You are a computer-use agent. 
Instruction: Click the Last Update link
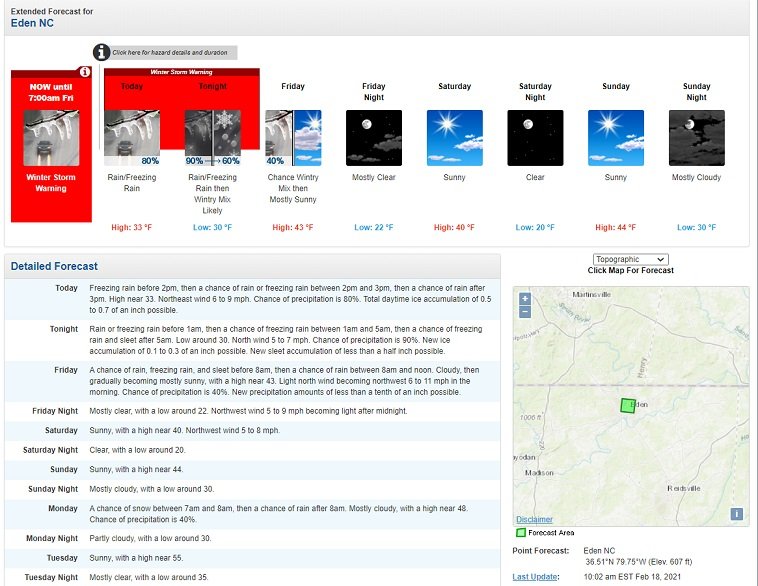click(536, 577)
